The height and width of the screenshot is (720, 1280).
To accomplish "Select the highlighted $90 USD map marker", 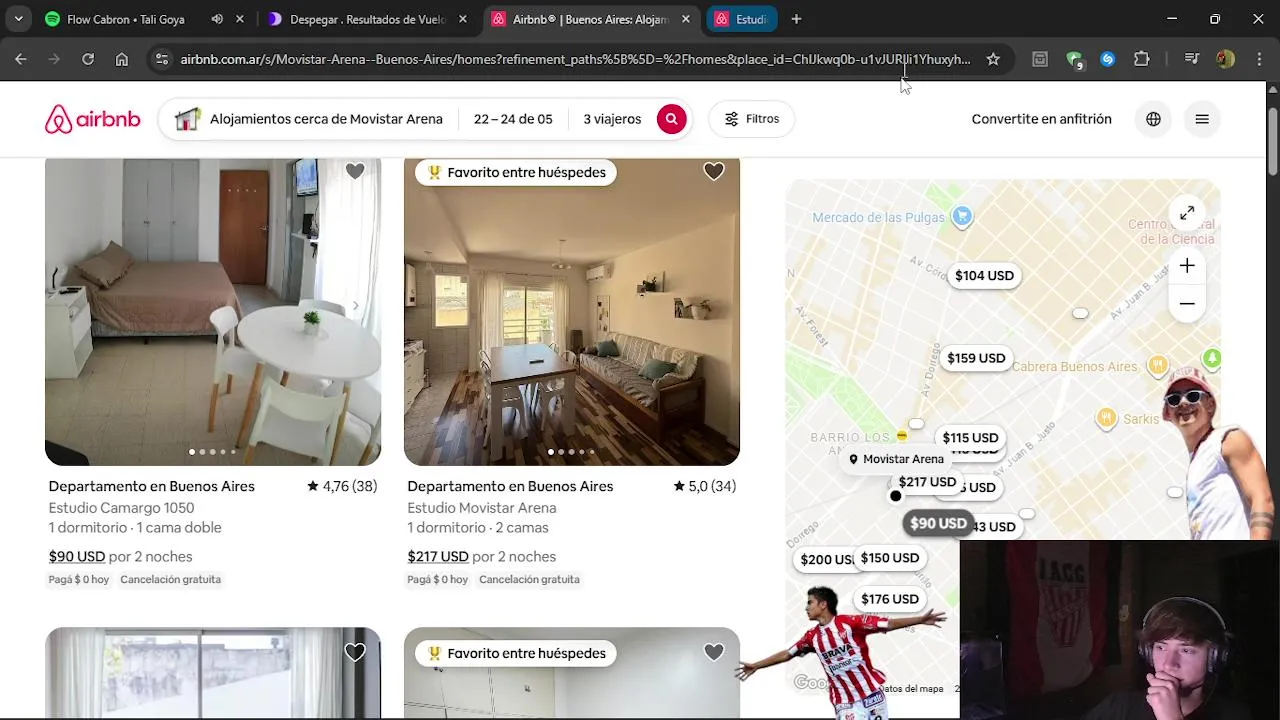I will (938, 523).
